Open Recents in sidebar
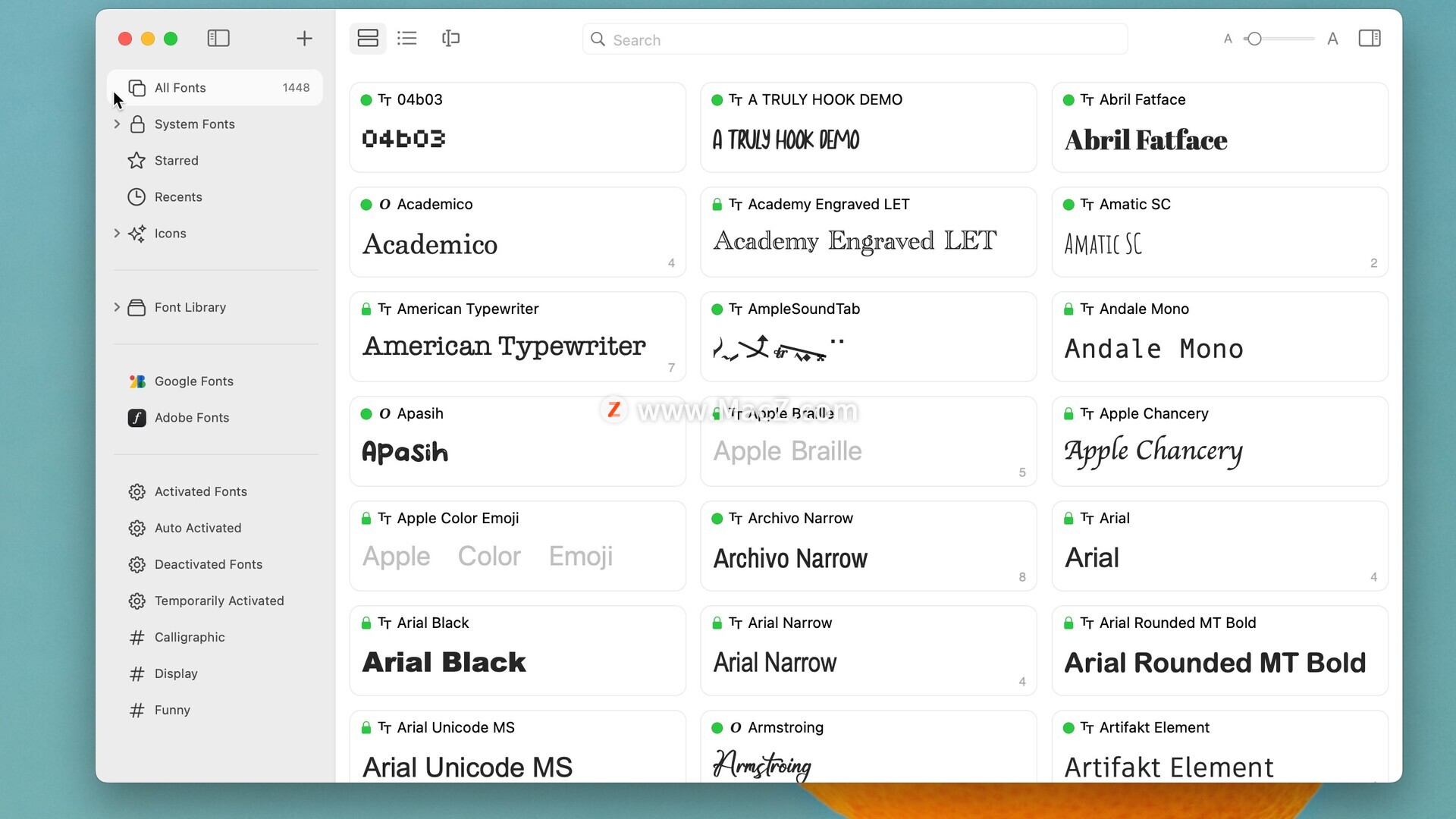1456x819 pixels. [x=178, y=197]
